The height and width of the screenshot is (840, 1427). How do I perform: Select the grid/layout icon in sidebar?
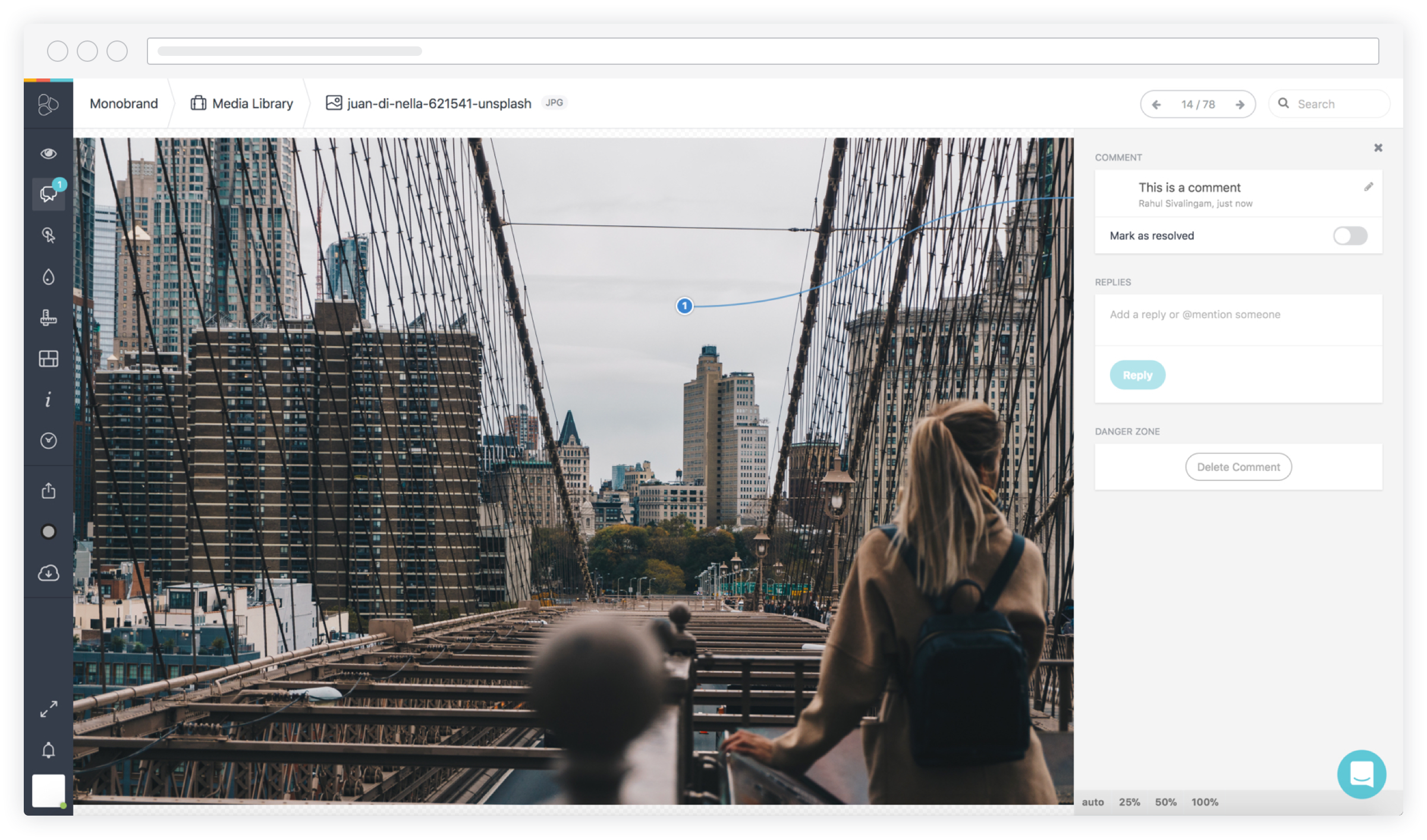tap(48, 358)
